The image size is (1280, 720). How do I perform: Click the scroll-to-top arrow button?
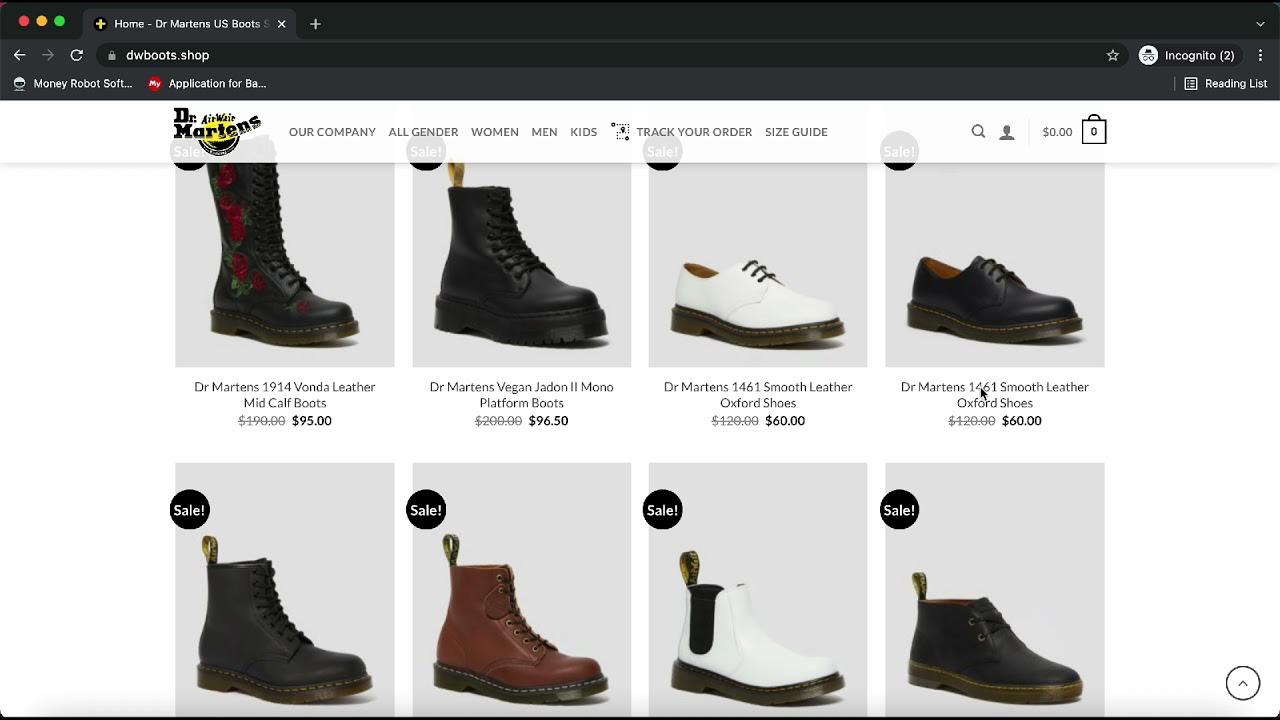1242,683
